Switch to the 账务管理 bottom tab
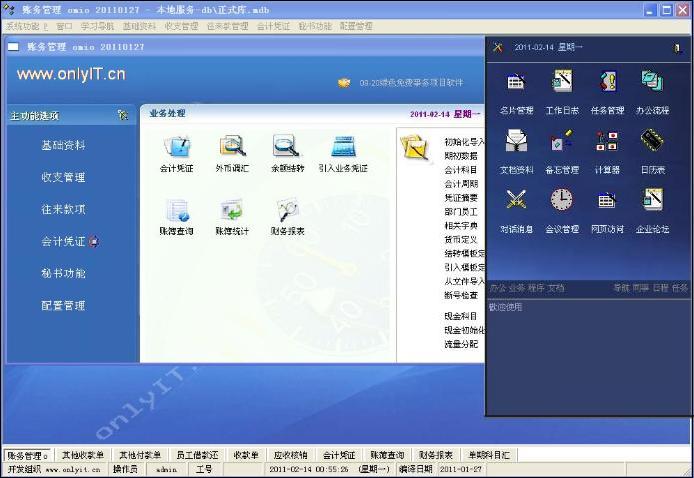 point(27,455)
